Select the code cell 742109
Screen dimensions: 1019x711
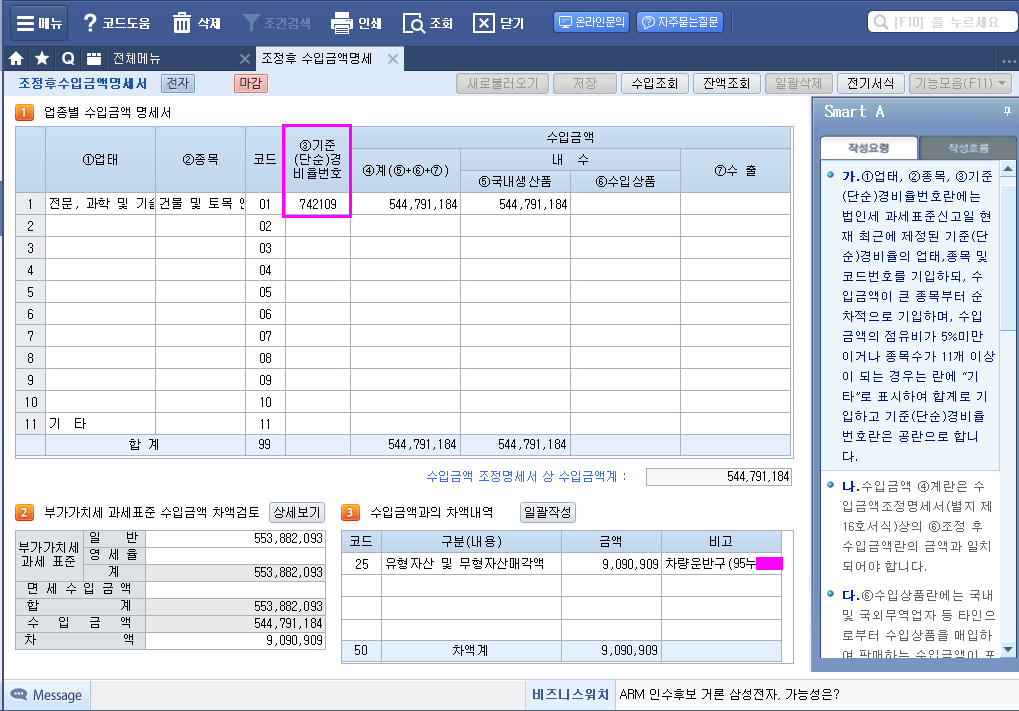(318, 205)
